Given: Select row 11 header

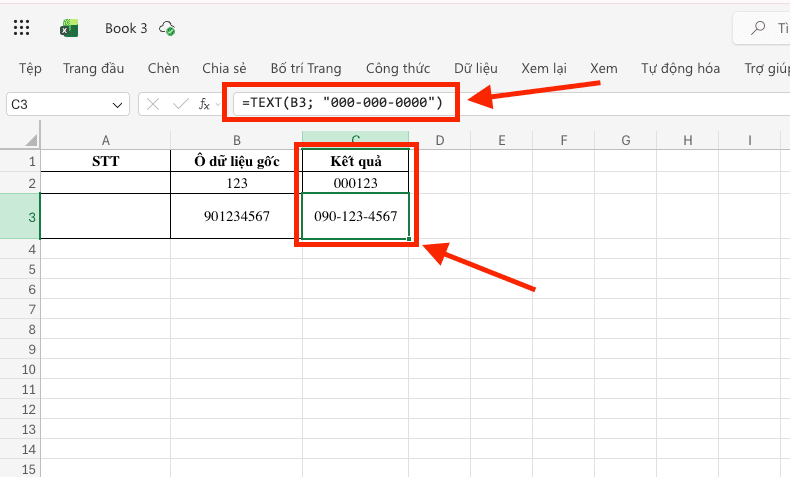Looking at the screenshot, I should tap(20, 389).
